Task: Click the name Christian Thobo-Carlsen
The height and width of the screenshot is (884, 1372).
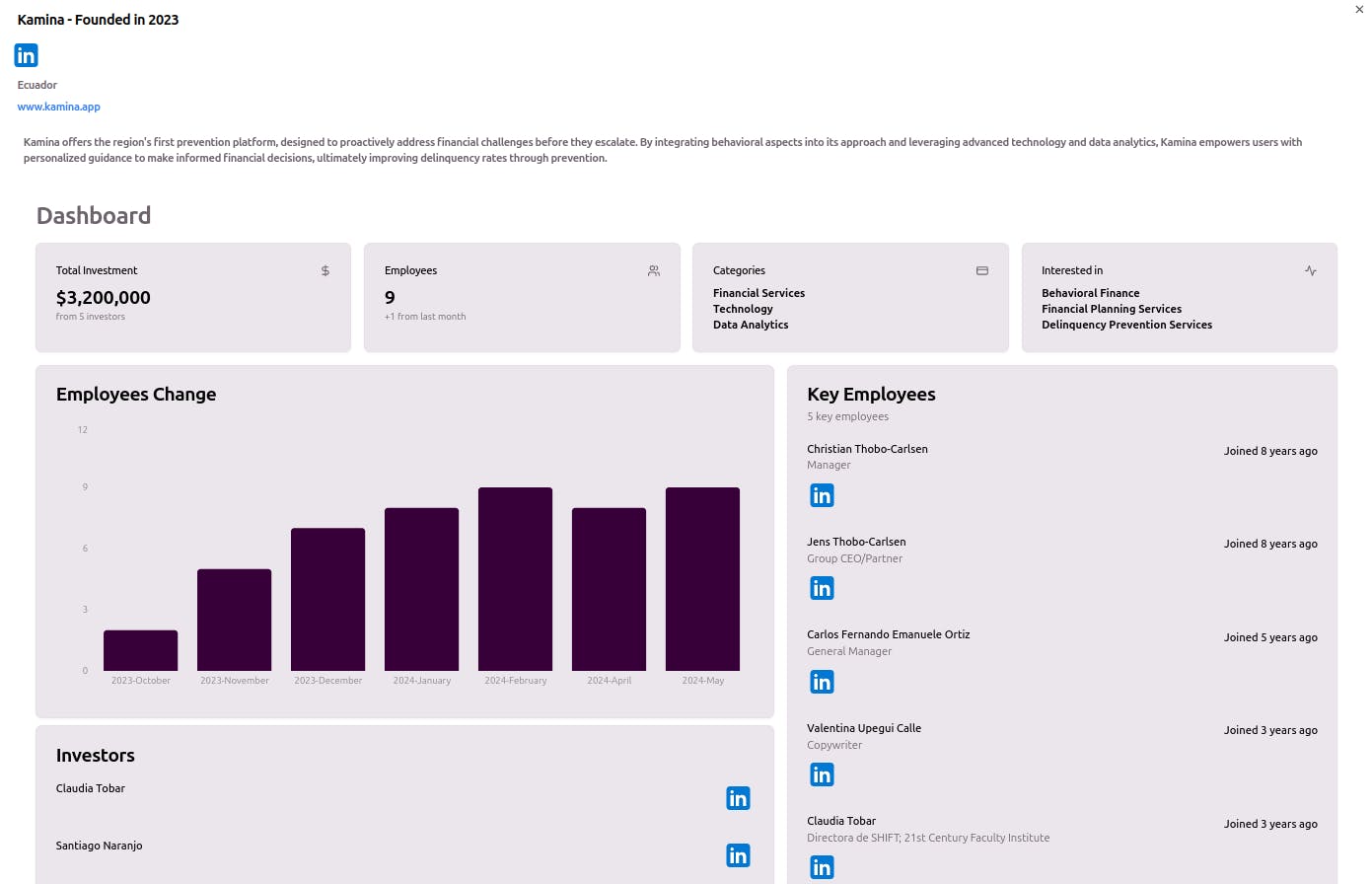Action: pos(867,449)
